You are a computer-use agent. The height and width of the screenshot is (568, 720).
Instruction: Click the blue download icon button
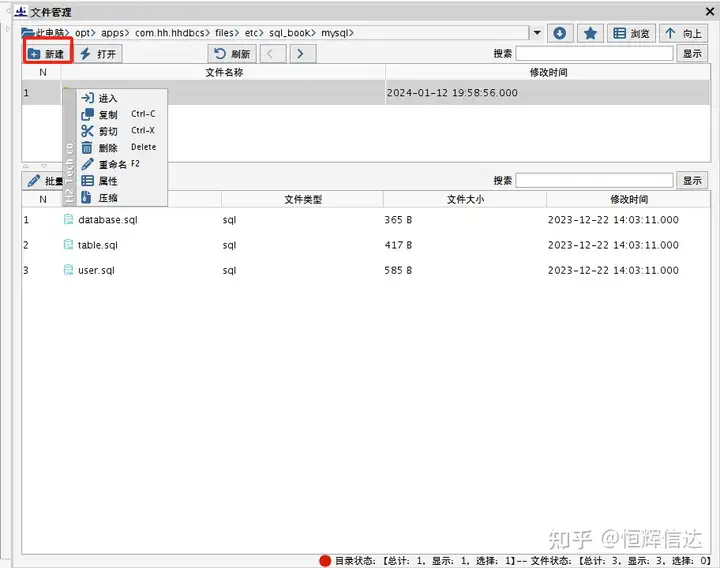tap(560, 33)
